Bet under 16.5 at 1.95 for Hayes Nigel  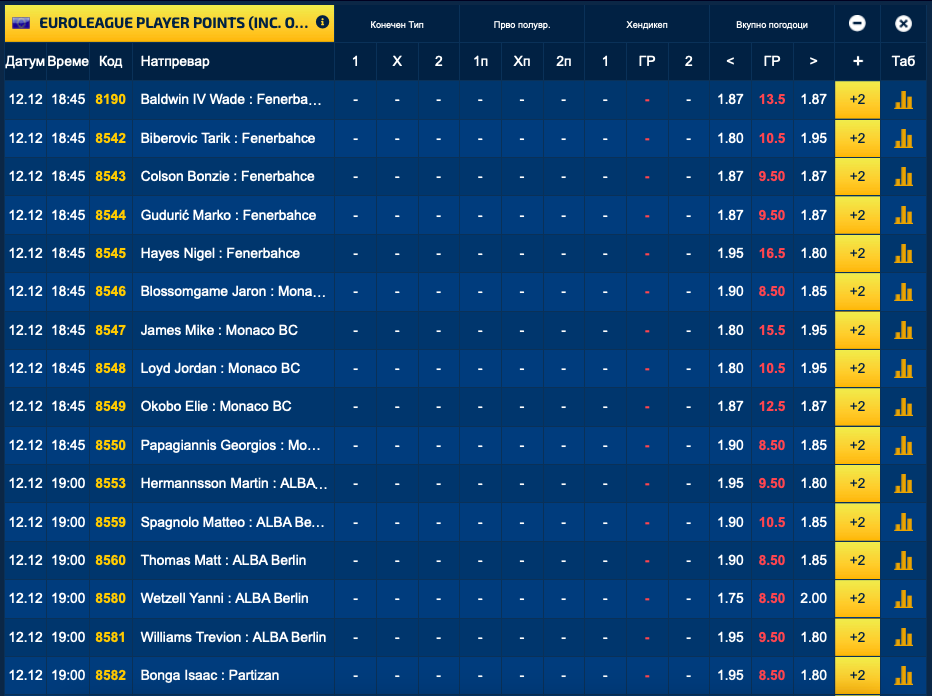730,253
